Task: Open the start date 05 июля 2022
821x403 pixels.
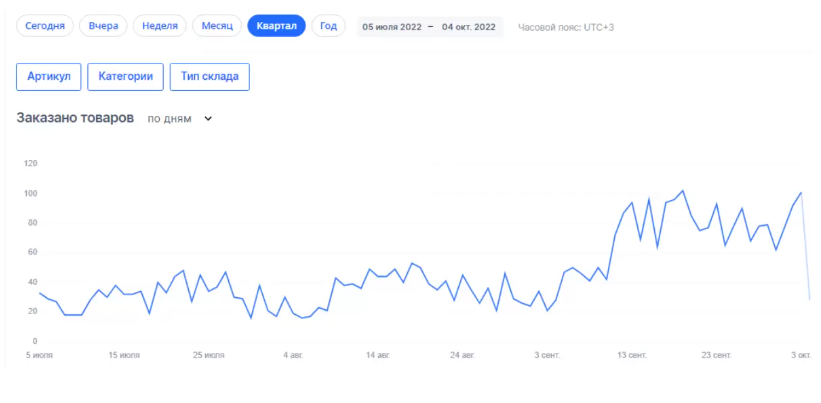Action: click(391, 27)
